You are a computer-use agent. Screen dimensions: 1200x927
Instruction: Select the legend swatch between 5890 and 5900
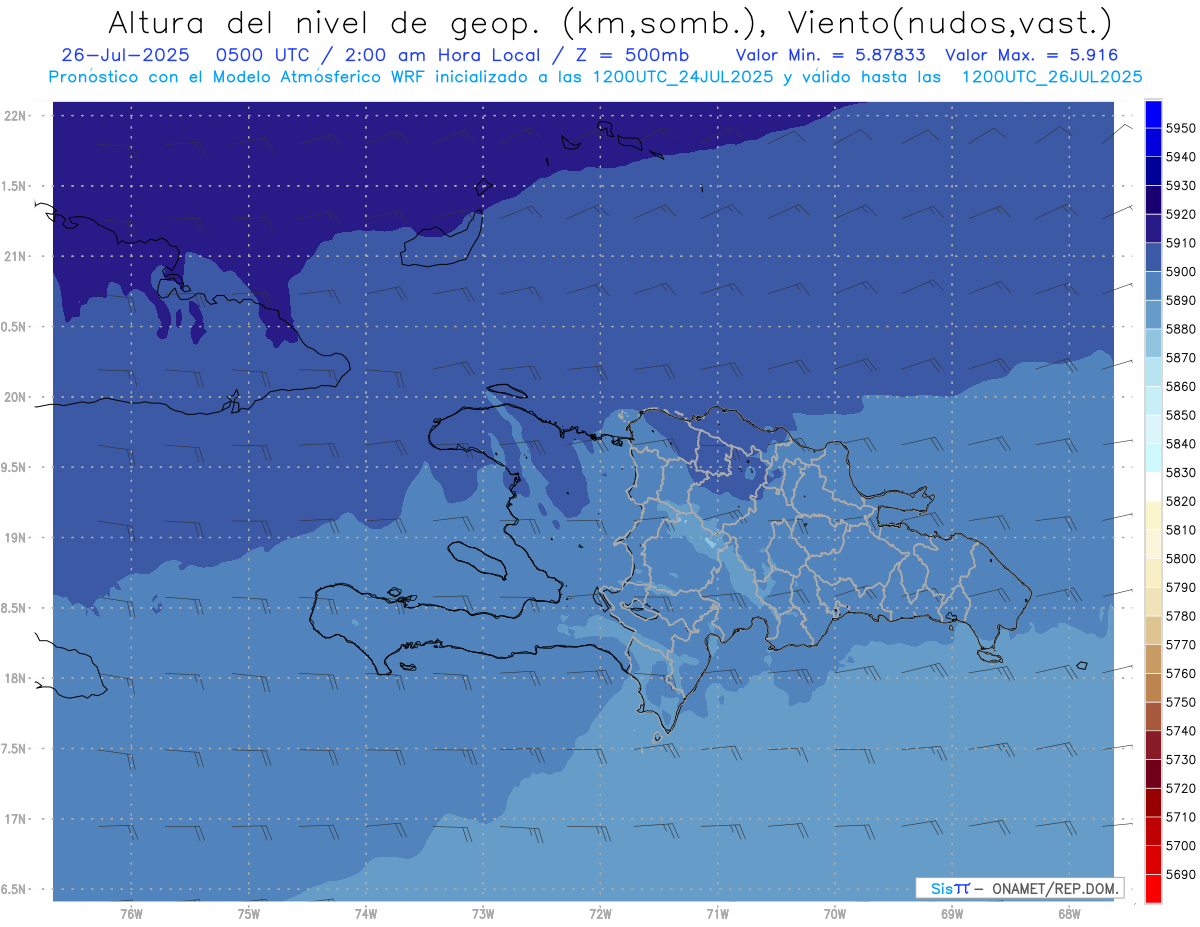tap(1153, 286)
